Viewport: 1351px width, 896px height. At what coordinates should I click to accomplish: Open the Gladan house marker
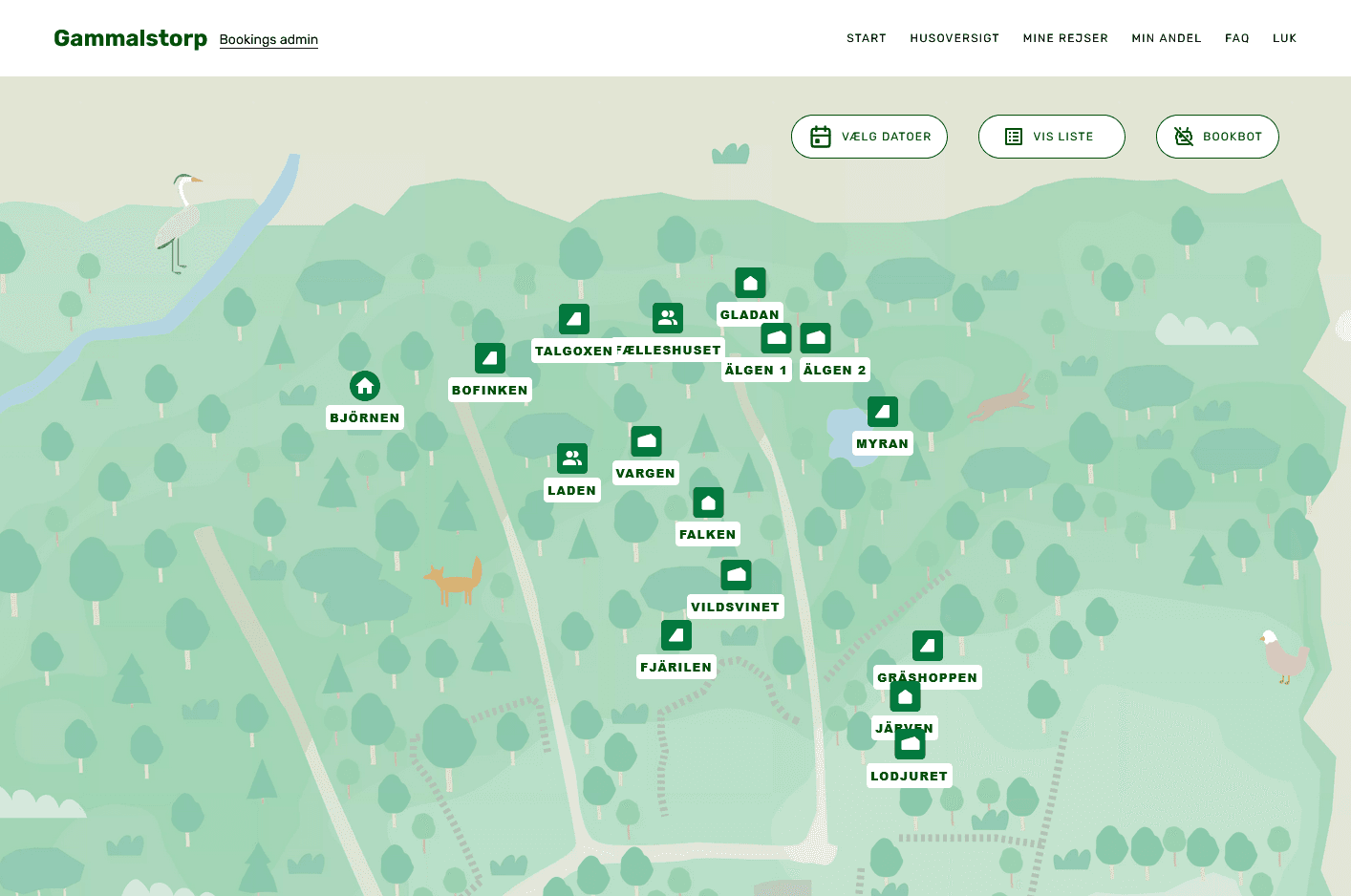tap(750, 282)
